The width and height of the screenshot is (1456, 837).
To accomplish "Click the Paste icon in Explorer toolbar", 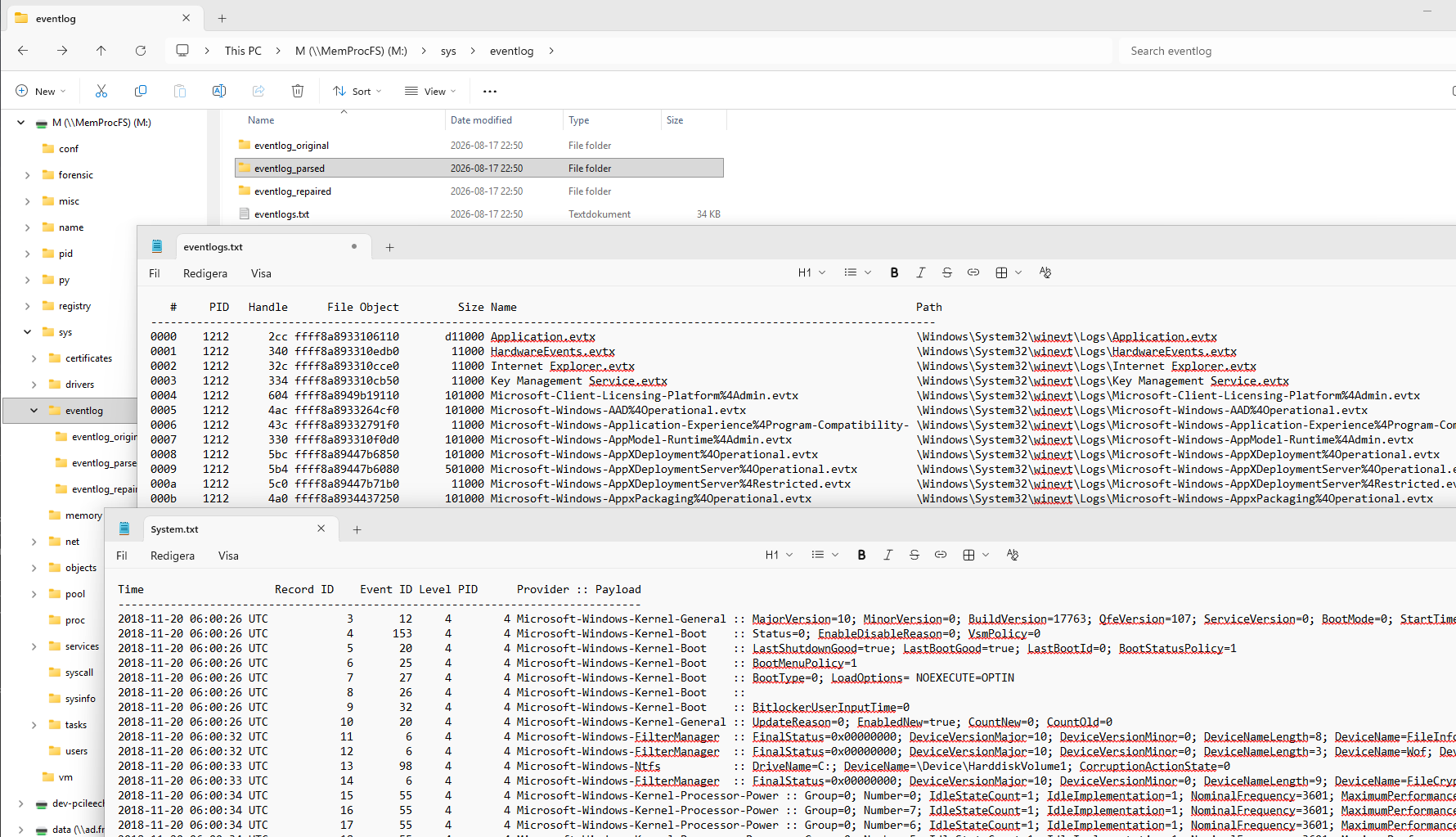I will tap(180, 91).
